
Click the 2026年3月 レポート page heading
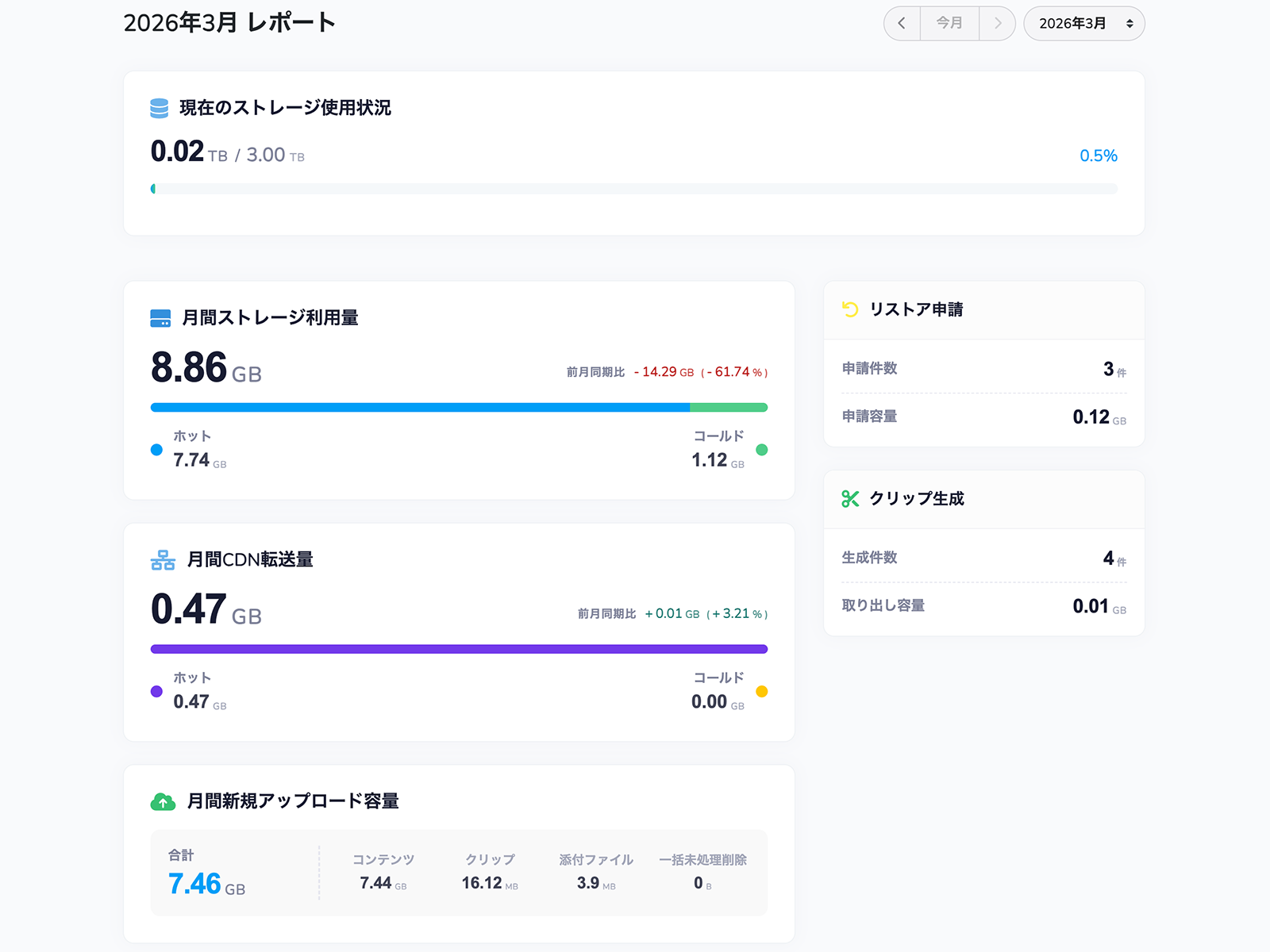(x=229, y=23)
